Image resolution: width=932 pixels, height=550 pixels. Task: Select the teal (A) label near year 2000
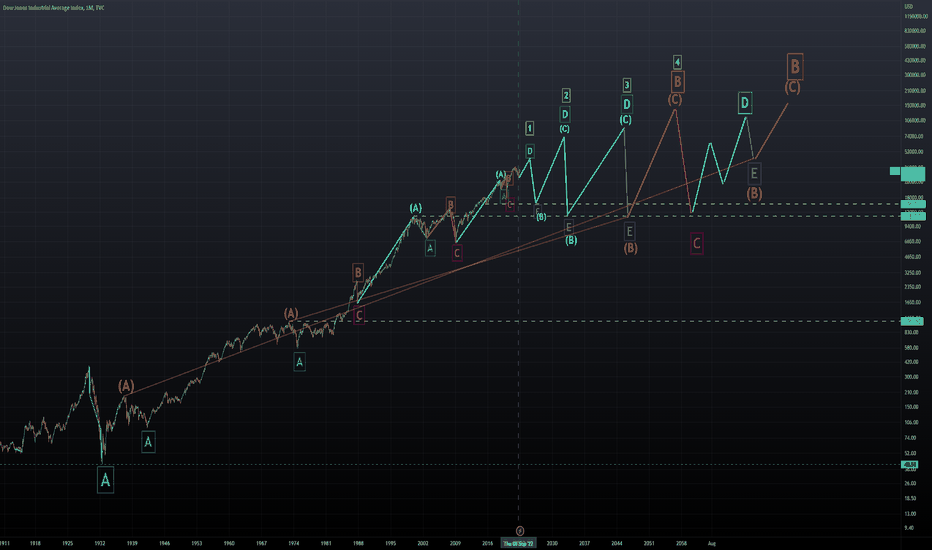coord(415,208)
